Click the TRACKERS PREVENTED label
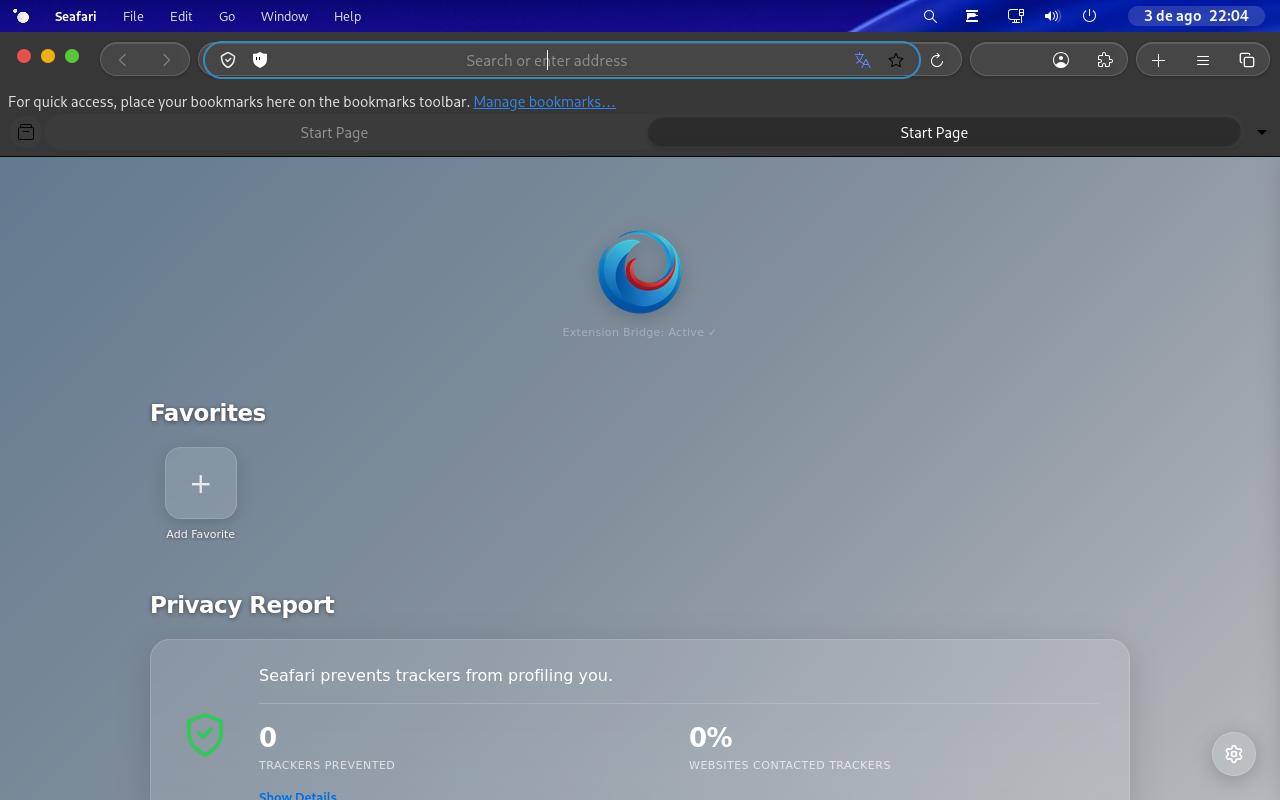 pyautogui.click(x=327, y=765)
